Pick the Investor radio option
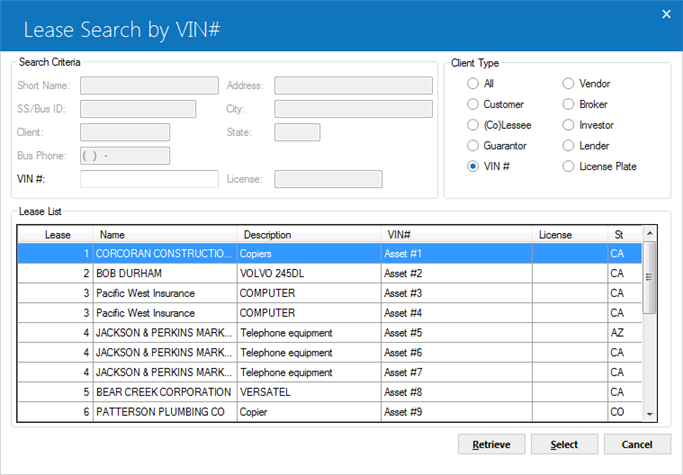The height and width of the screenshot is (475, 683). pyautogui.click(x=568, y=125)
